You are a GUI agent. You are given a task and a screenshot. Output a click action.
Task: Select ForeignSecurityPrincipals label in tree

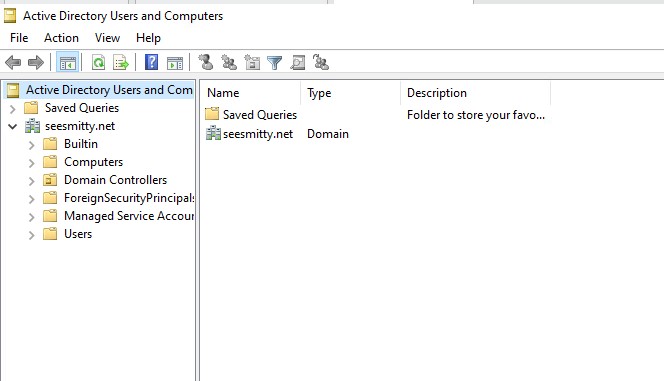tap(129, 198)
